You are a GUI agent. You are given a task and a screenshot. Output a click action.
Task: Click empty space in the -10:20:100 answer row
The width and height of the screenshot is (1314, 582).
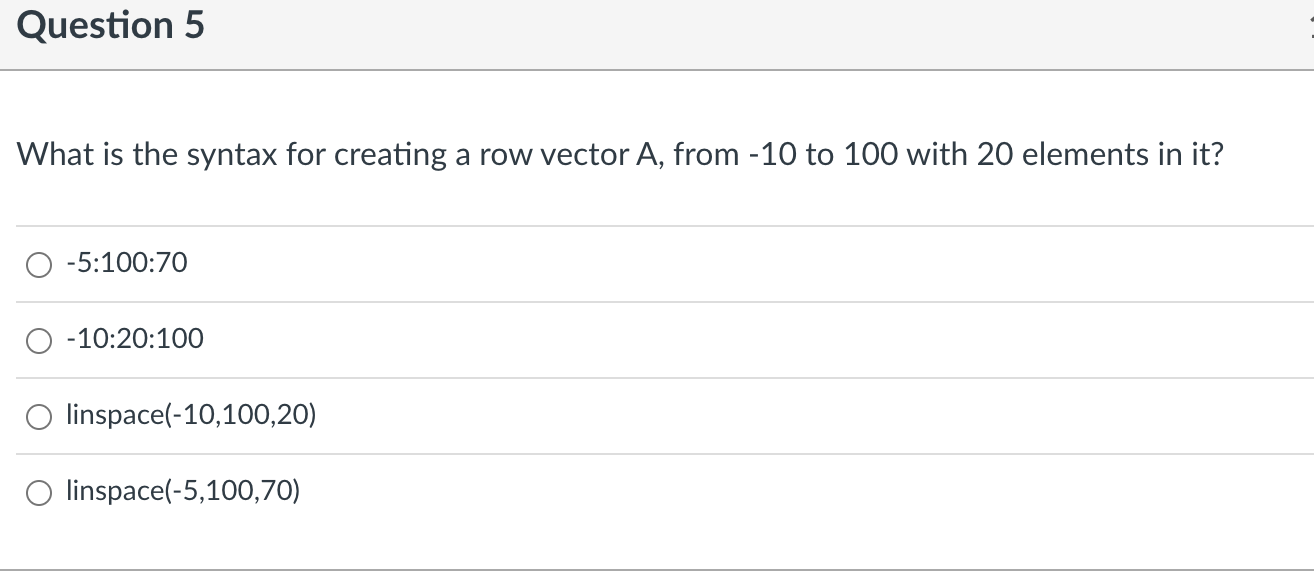pyautogui.click(x=750, y=341)
